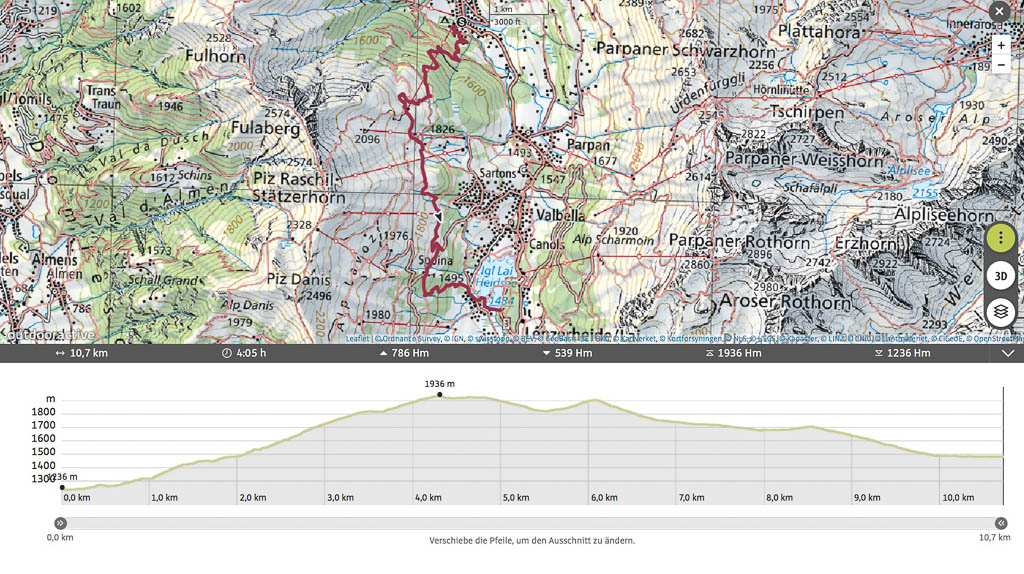Click the Leaflet attribution link
The height and width of the screenshot is (574, 1024).
pos(357,339)
